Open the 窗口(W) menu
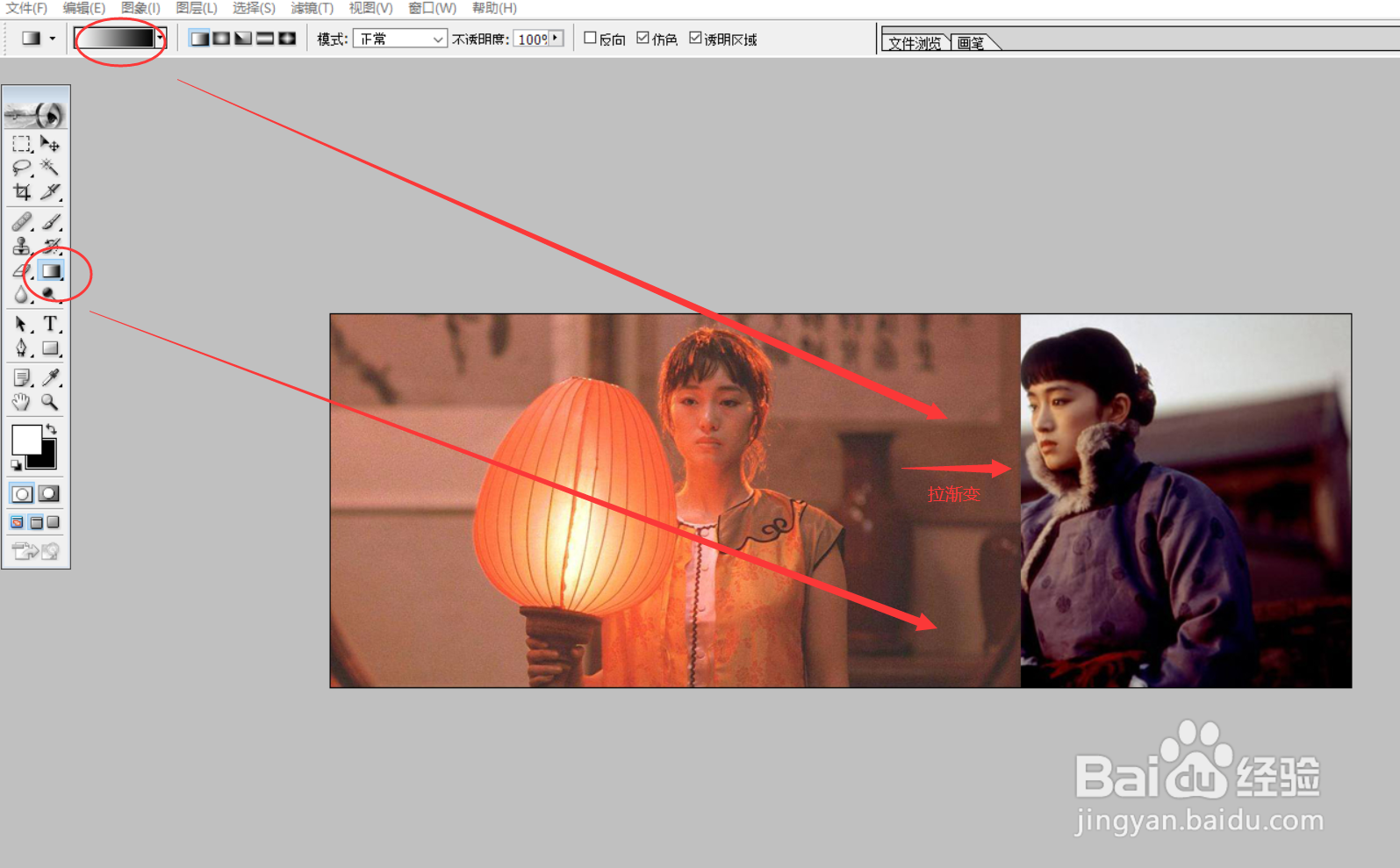Screen dimensions: 1400x868 (x=432, y=8)
